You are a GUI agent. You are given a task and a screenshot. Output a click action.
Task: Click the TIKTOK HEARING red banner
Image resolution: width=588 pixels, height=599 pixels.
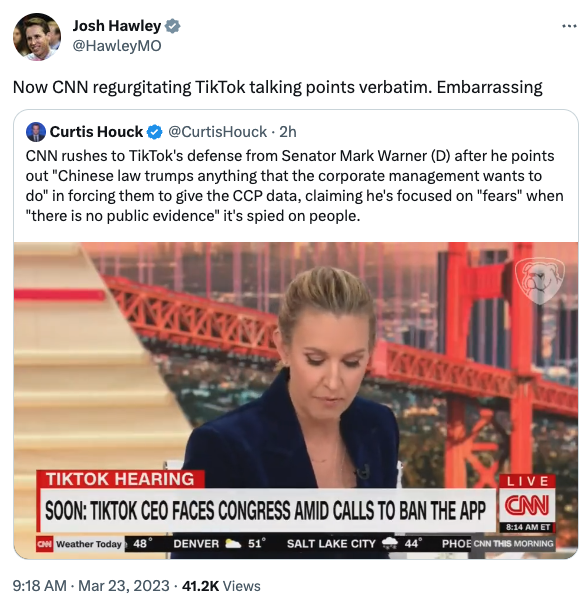(120, 479)
